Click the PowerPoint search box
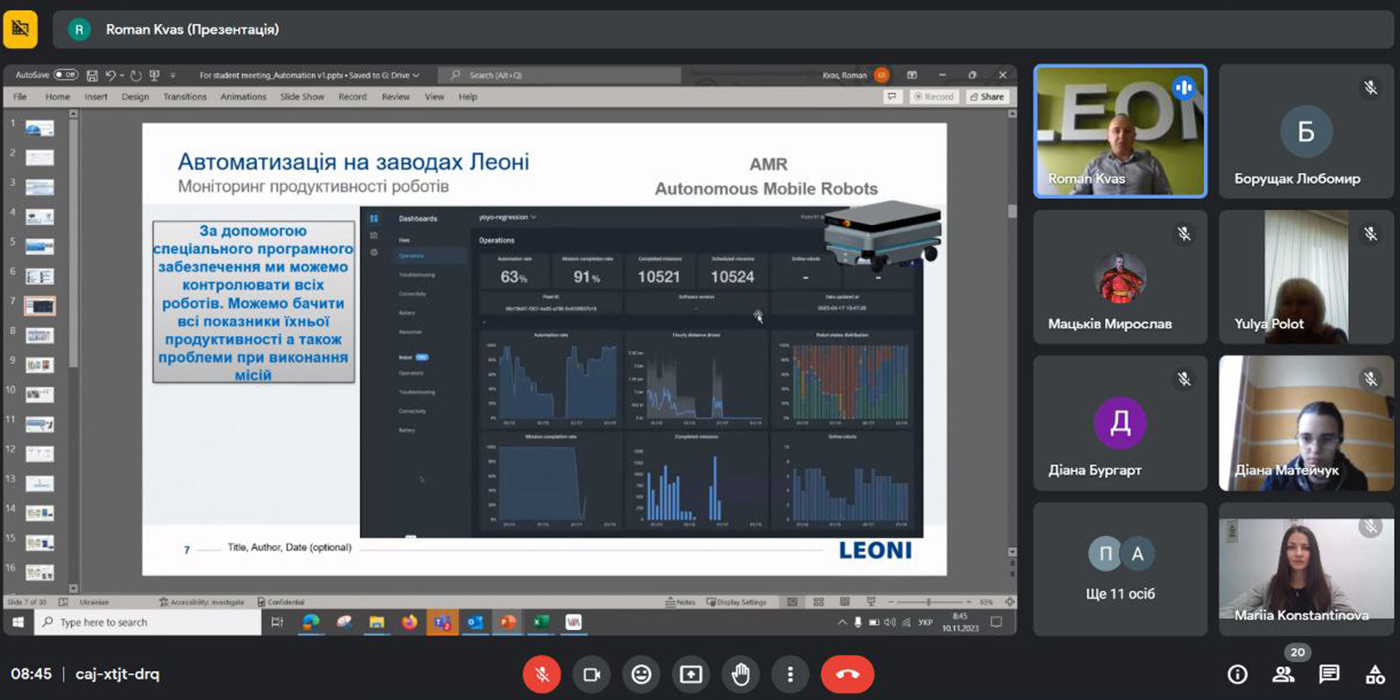The image size is (1400, 700). [560, 75]
